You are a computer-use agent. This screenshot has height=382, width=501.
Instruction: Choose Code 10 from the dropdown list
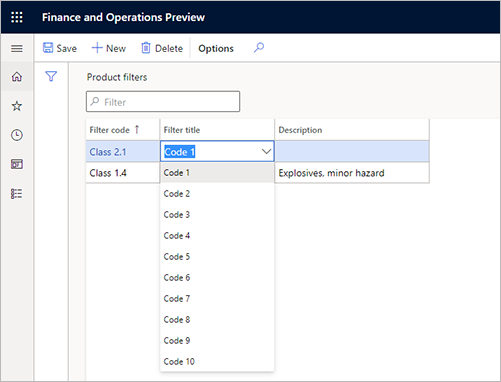point(217,362)
